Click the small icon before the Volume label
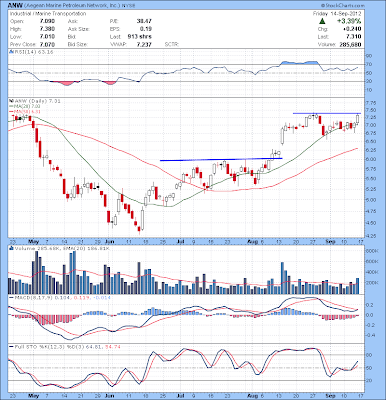 (11, 248)
